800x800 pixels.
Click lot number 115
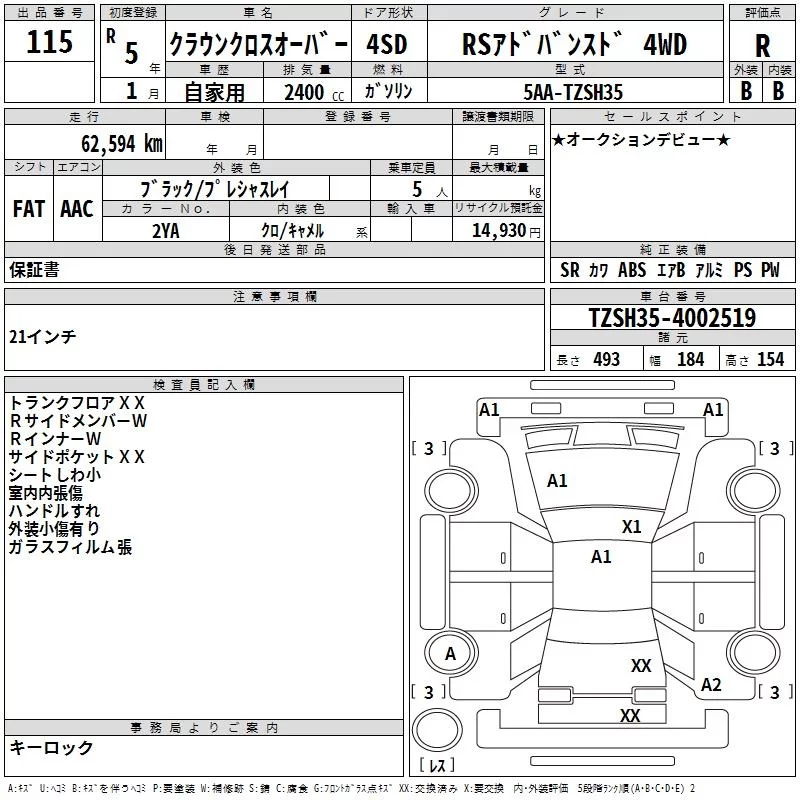49,43
